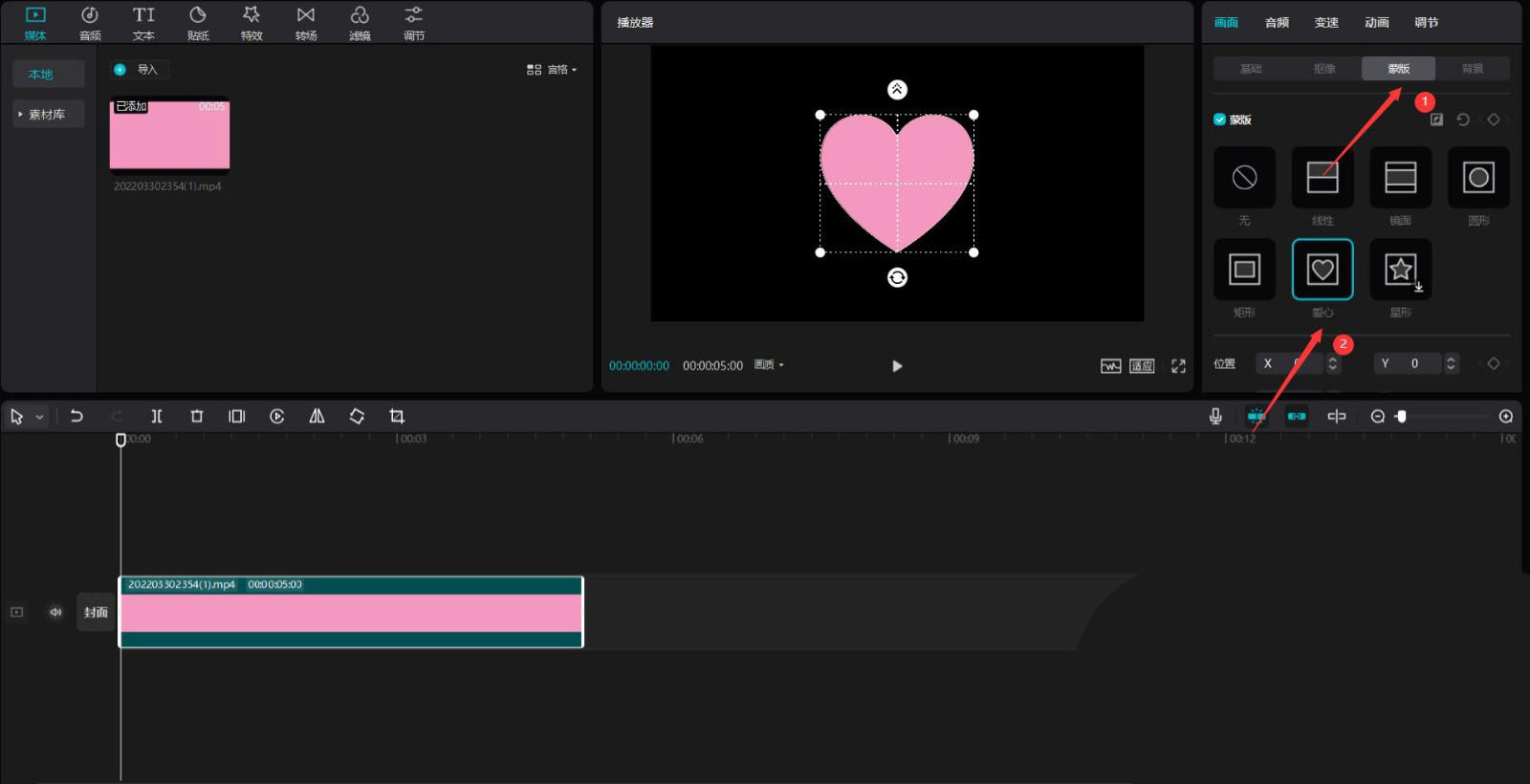Viewport: 1530px width, 784px height.
Task: Open the 宫格 grid view dropdown
Action: click(x=552, y=70)
